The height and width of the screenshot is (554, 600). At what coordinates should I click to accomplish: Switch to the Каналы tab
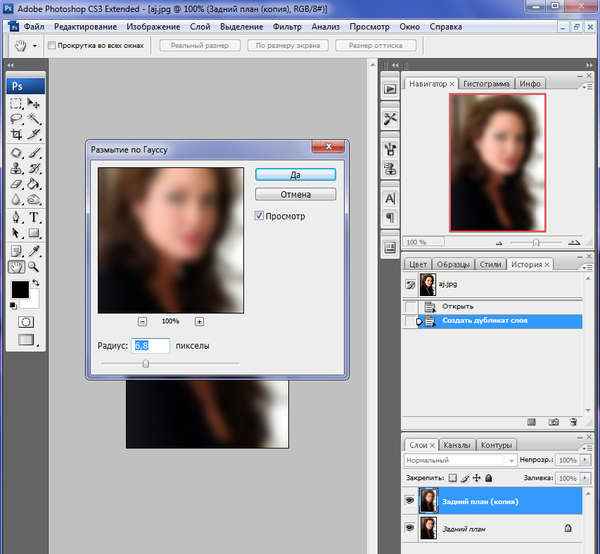click(x=456, y=445)
